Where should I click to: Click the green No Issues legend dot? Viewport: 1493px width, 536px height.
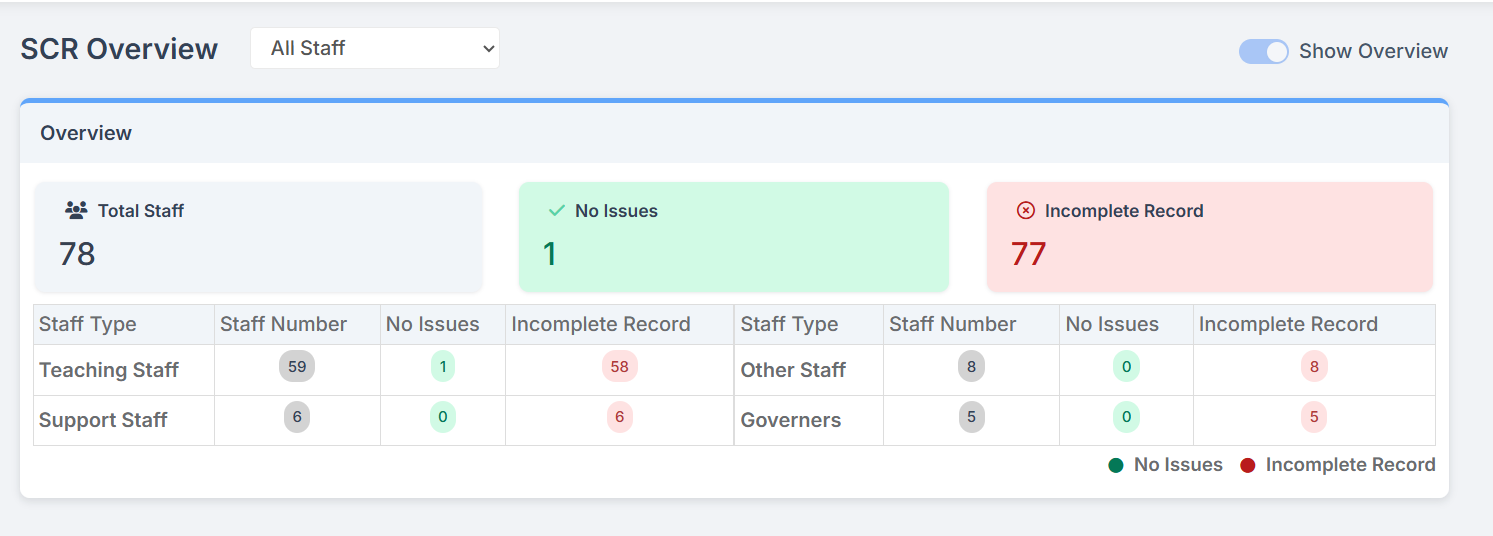pos(1116,465)
